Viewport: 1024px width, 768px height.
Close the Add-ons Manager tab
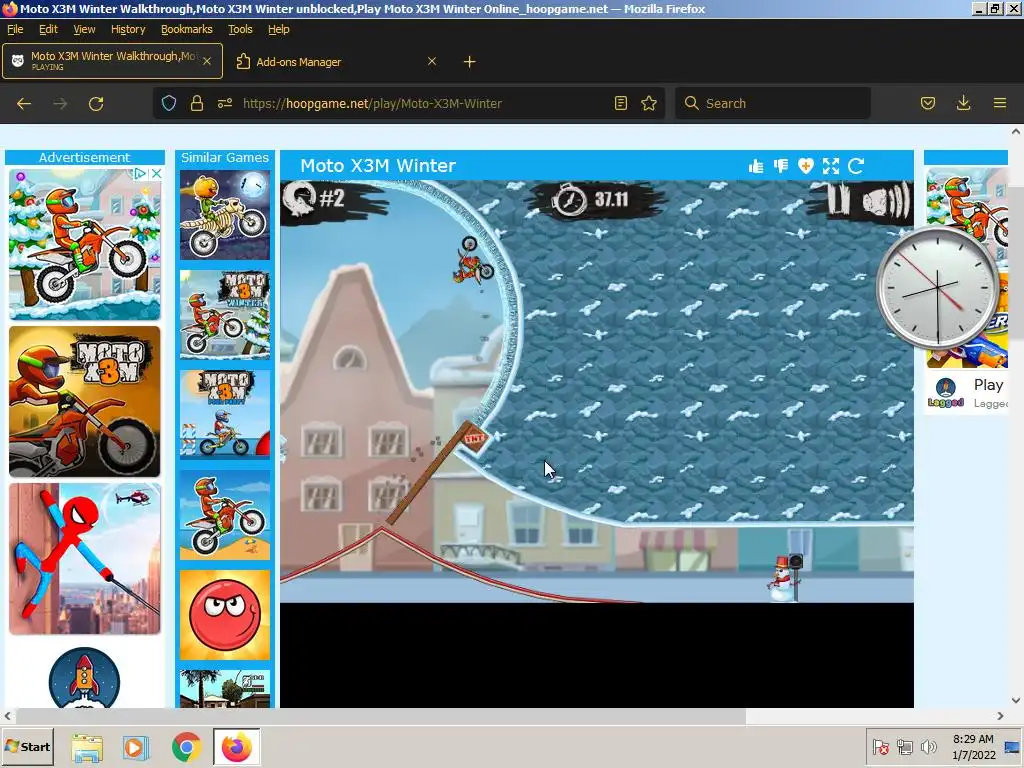(x=432, y=61)
